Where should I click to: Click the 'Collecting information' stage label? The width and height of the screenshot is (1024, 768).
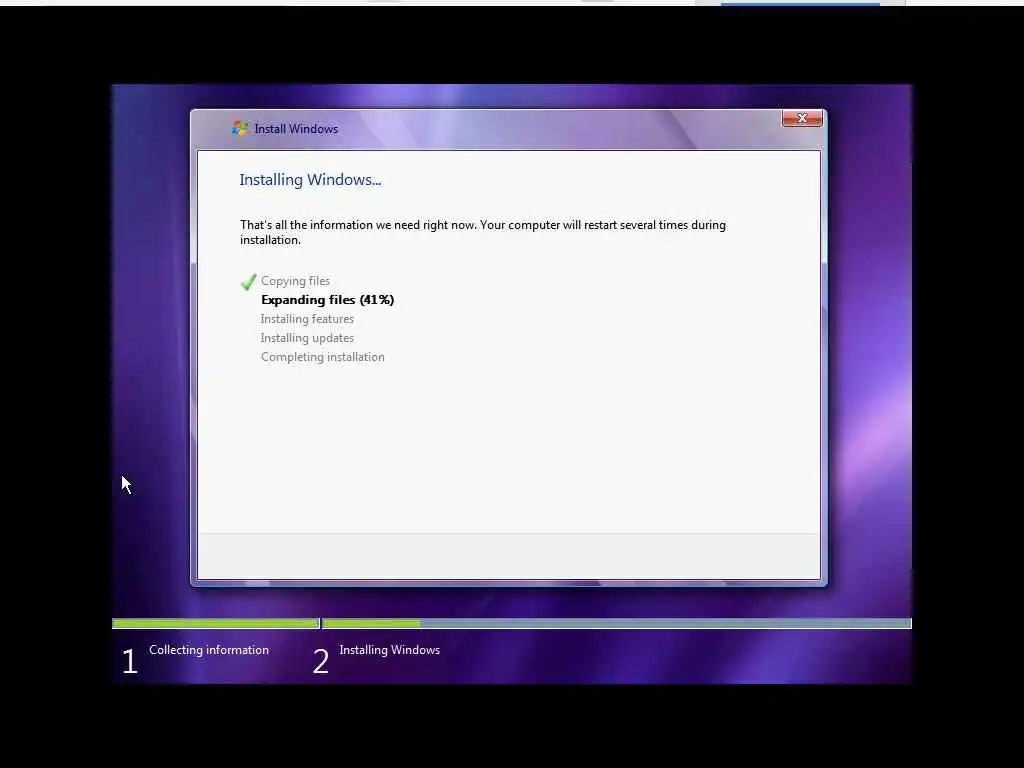pyautogui.click(x=209, y=650)
